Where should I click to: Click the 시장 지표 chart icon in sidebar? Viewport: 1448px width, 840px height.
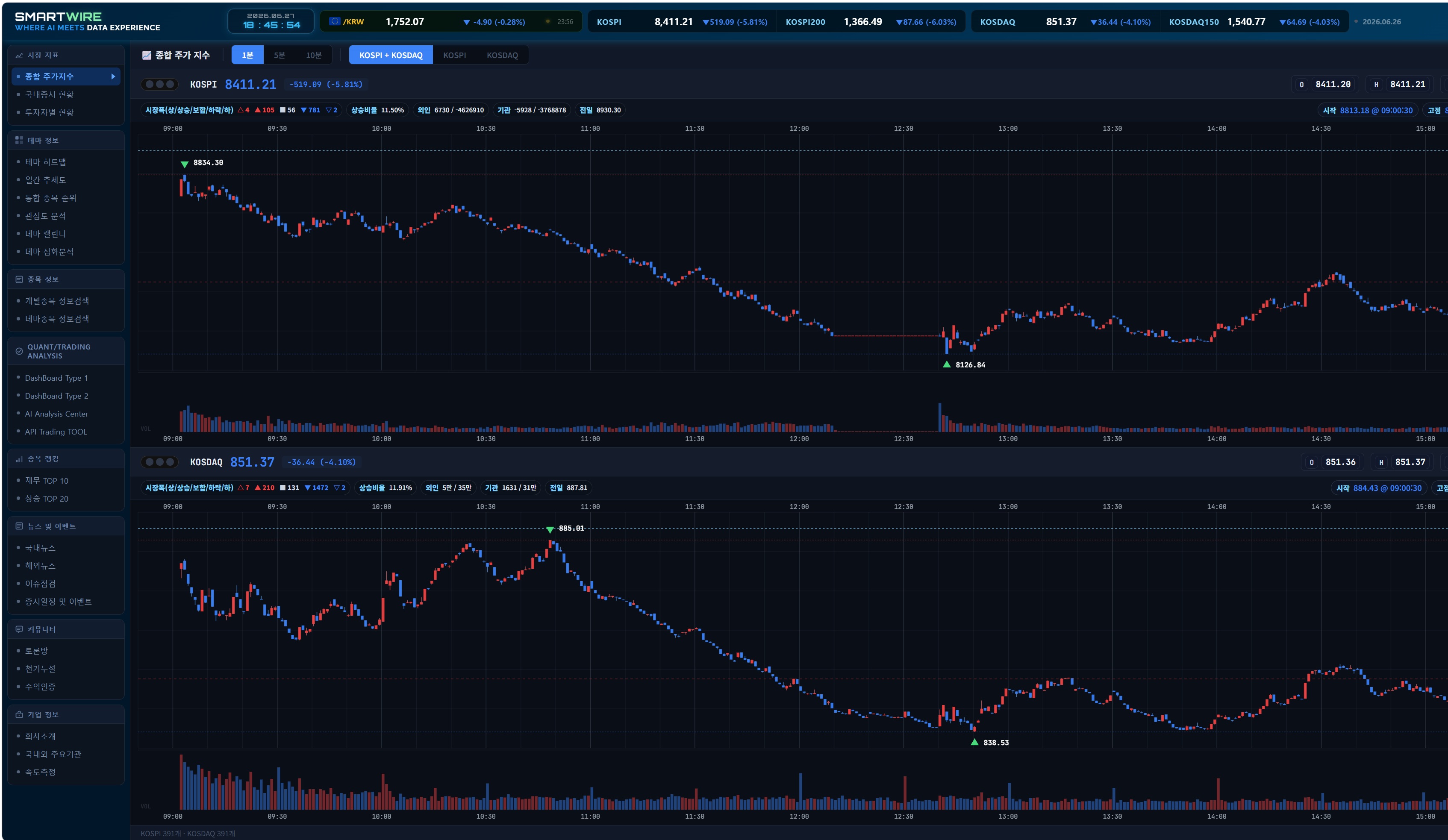click(x=19, y=55)
